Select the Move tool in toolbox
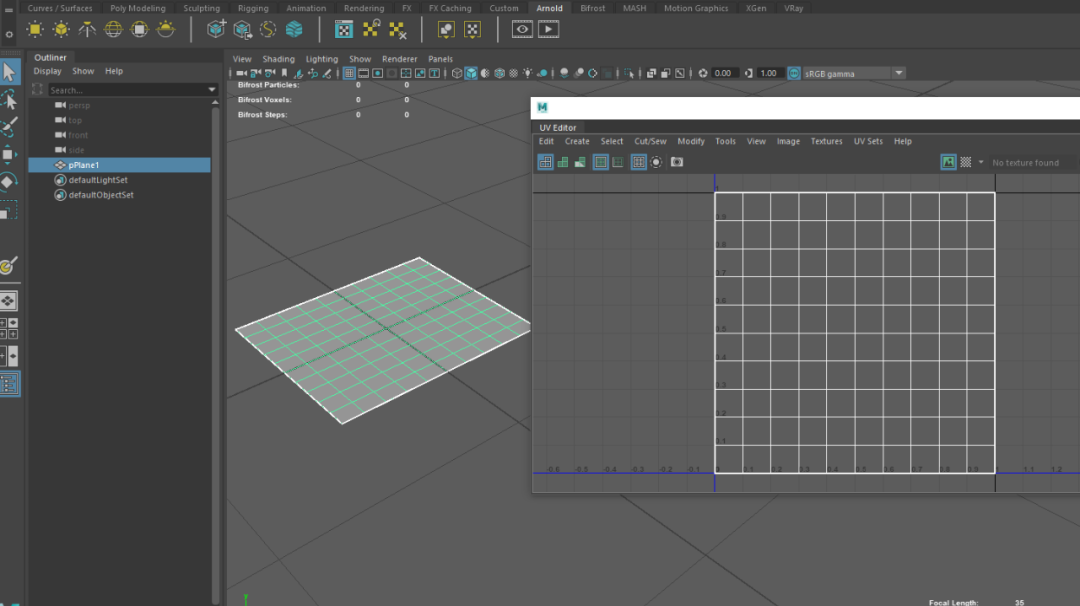 point(9,155)
